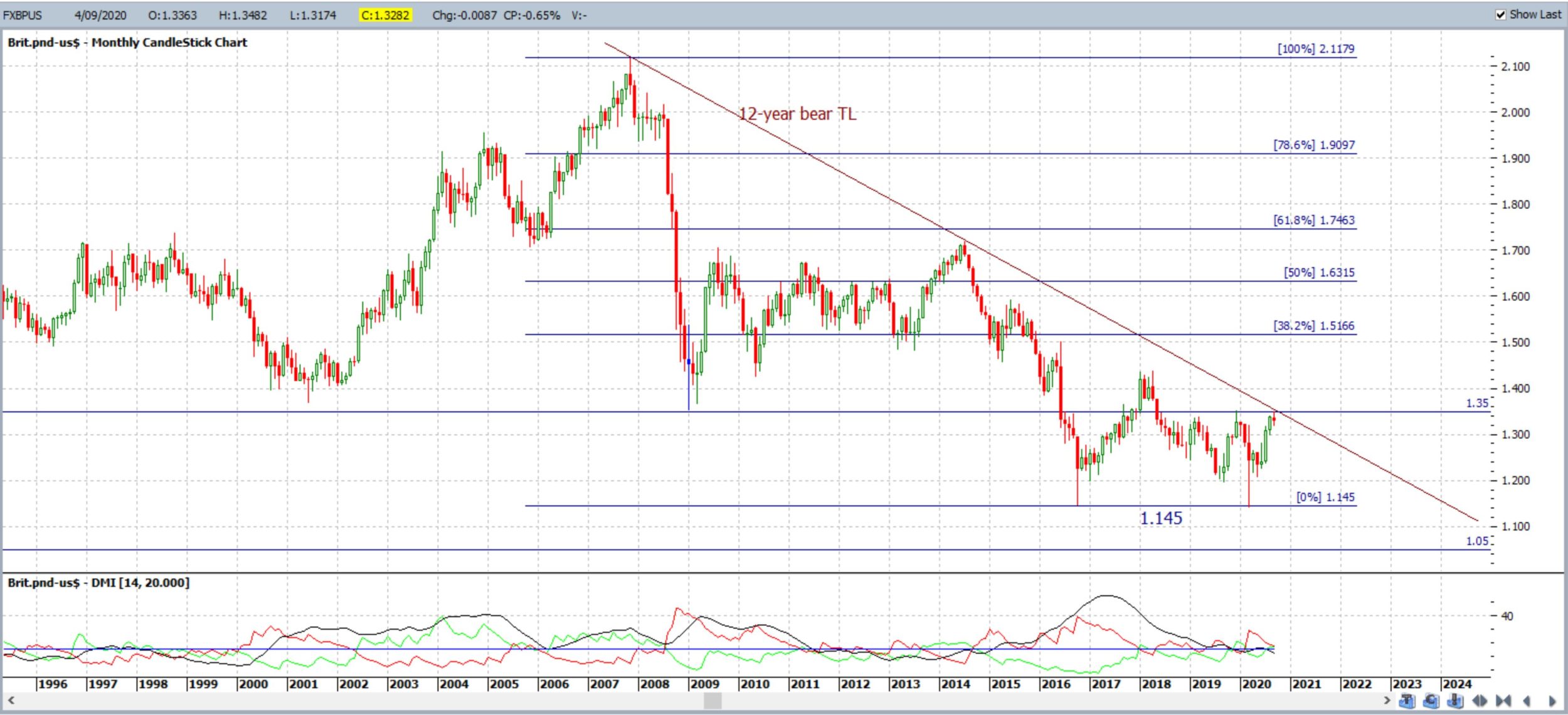Click the highlighted close value C:1.3282

point(385,15)
